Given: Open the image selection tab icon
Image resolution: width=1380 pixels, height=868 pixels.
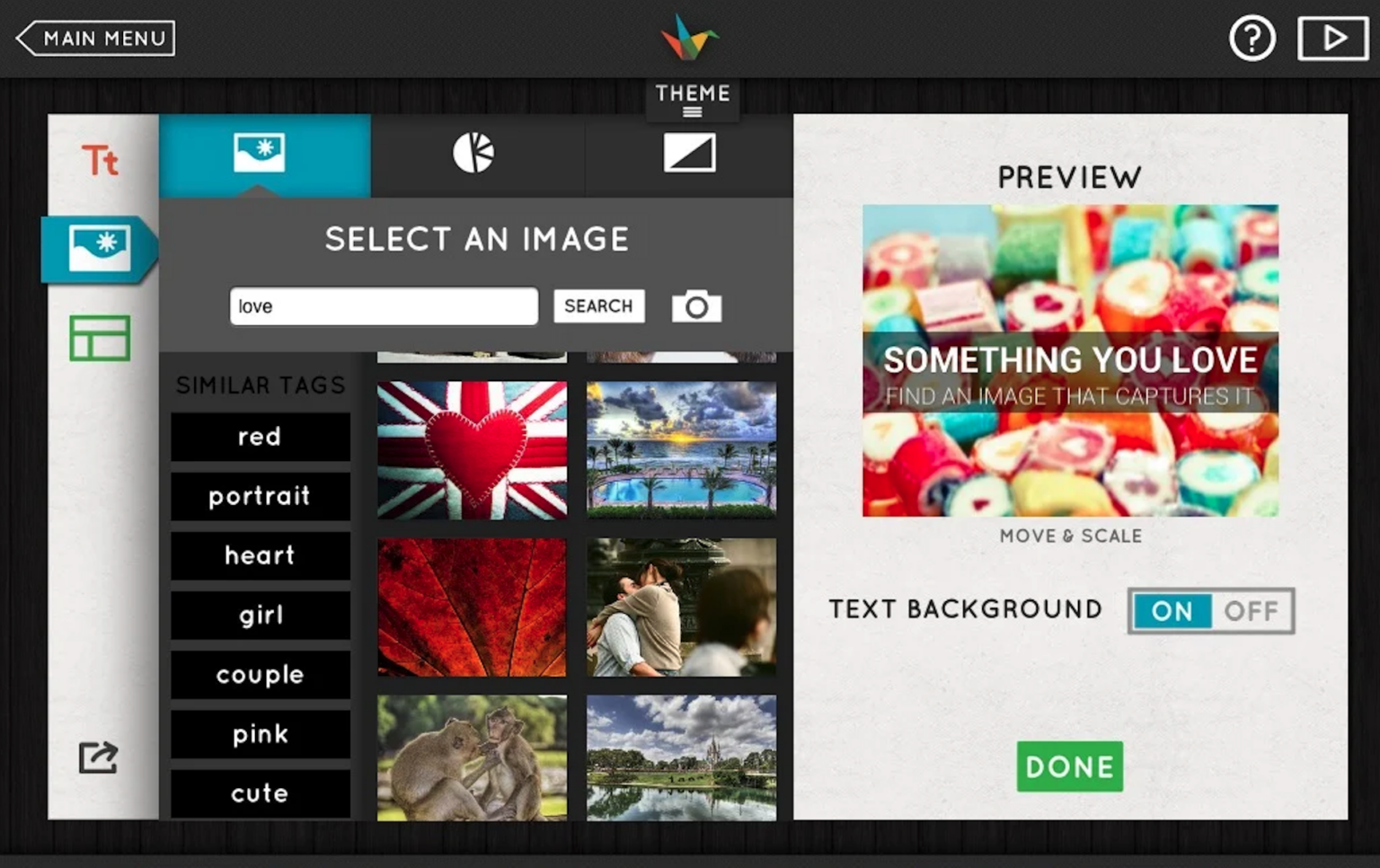Looking at the screenshot, I should pos(264,153).
